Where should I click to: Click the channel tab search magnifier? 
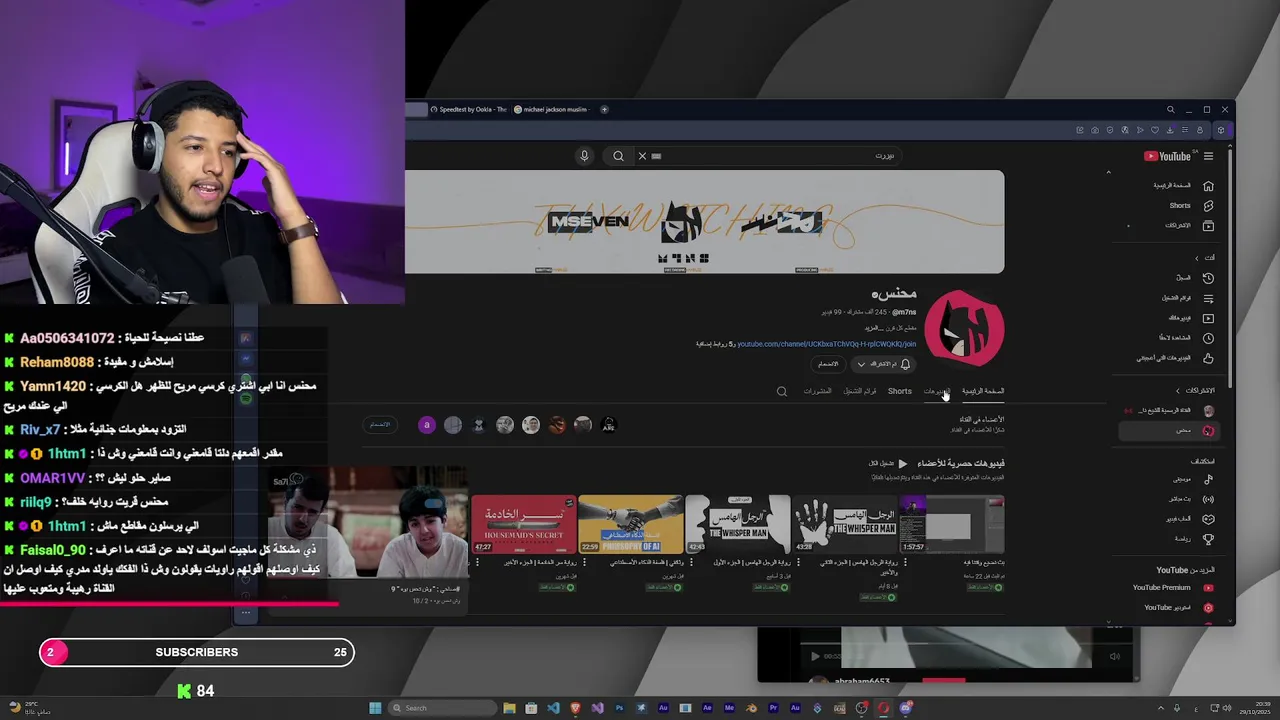pos(782,391)
